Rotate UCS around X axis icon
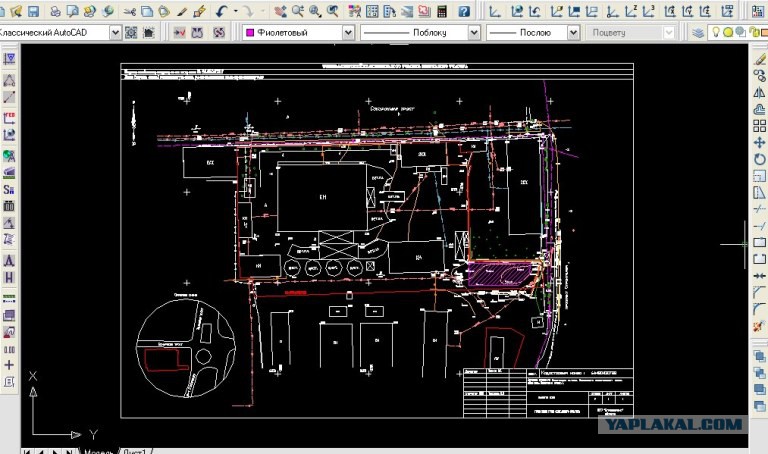The height and width of the screenshot is (454, 768). 670,11
